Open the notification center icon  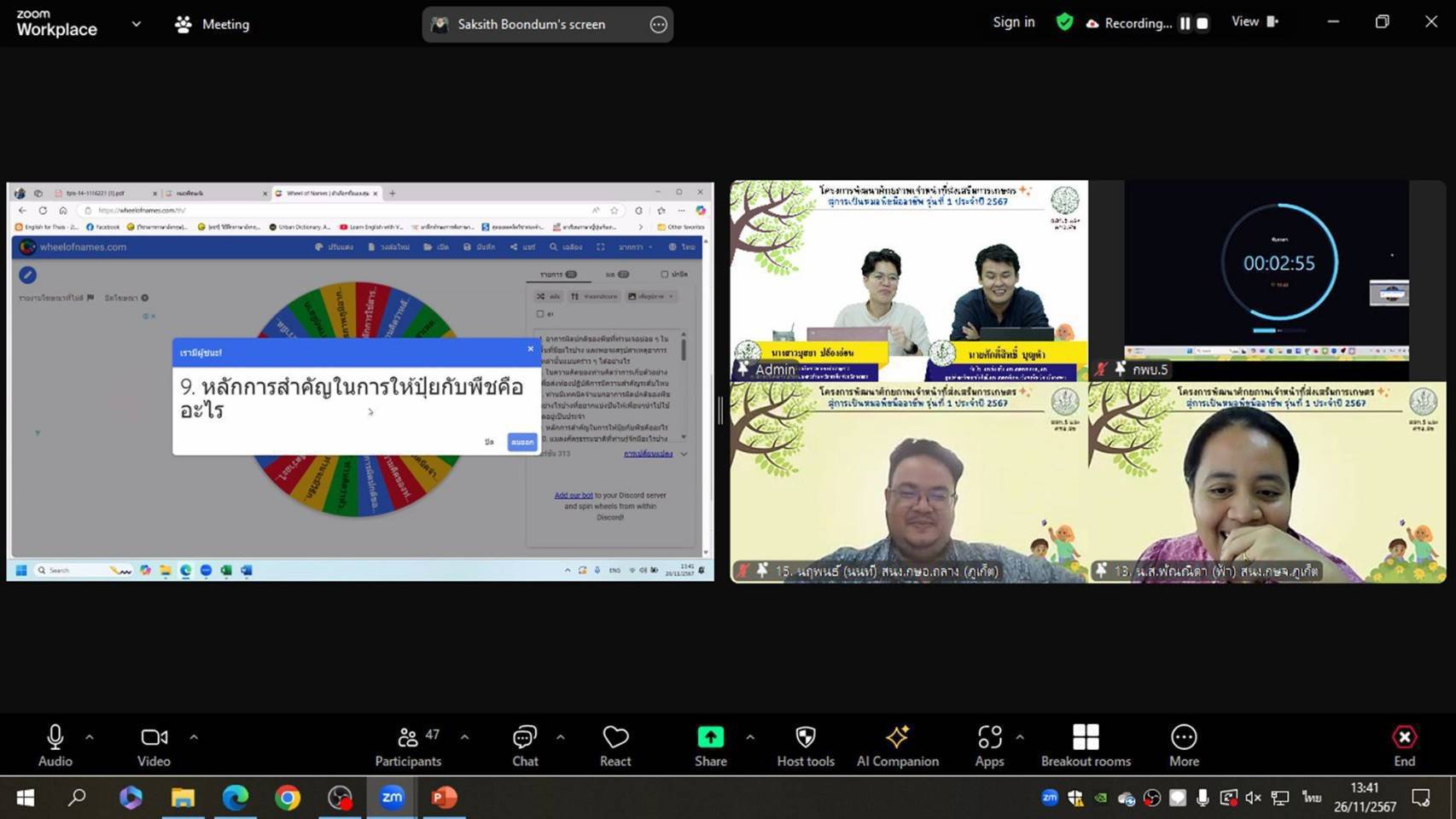1421,798
